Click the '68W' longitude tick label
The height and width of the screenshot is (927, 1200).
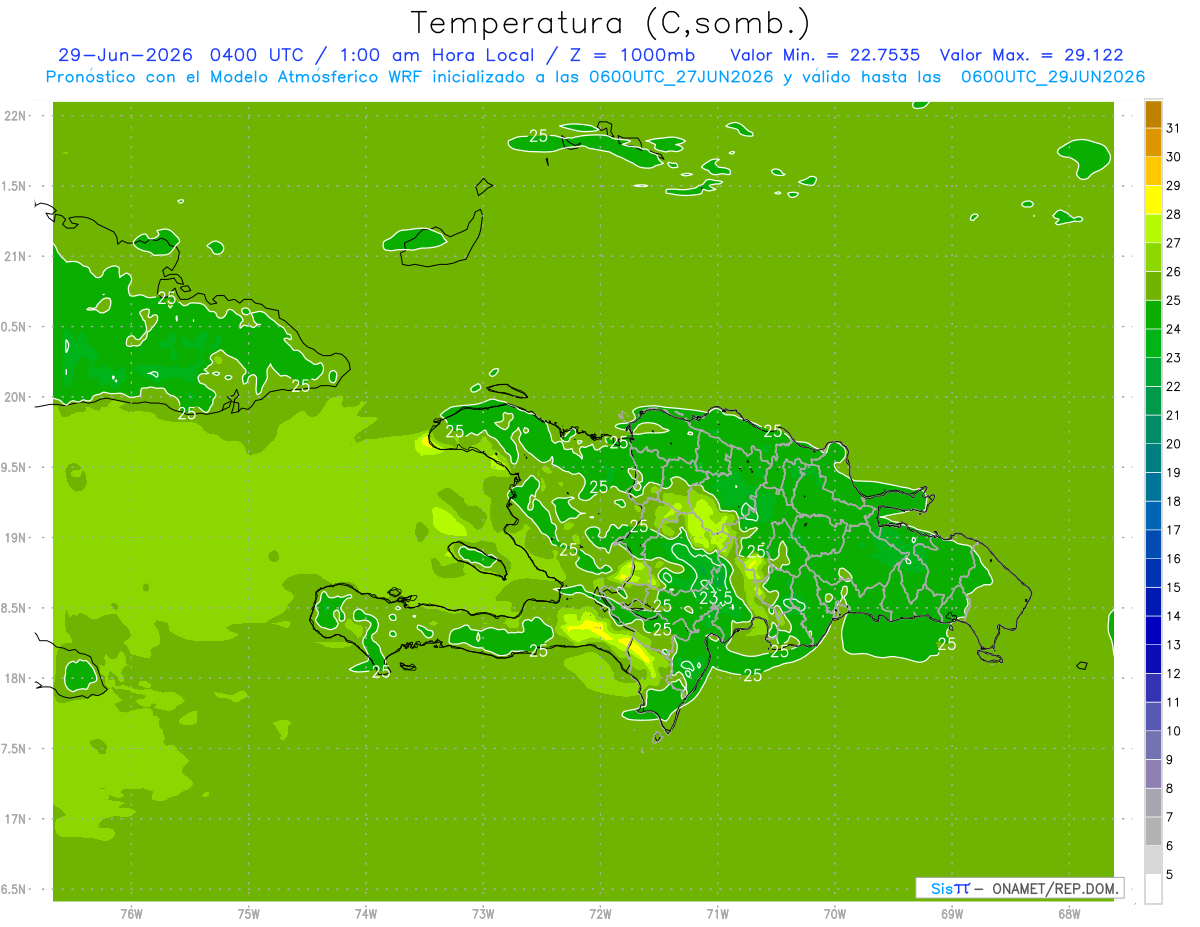(1069, 913)
